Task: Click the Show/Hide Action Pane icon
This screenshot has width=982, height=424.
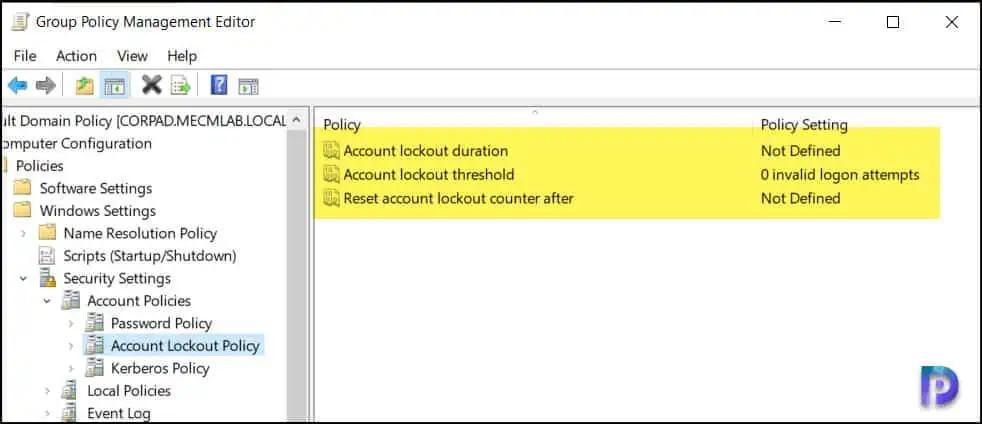Action: tap(249, 86)
